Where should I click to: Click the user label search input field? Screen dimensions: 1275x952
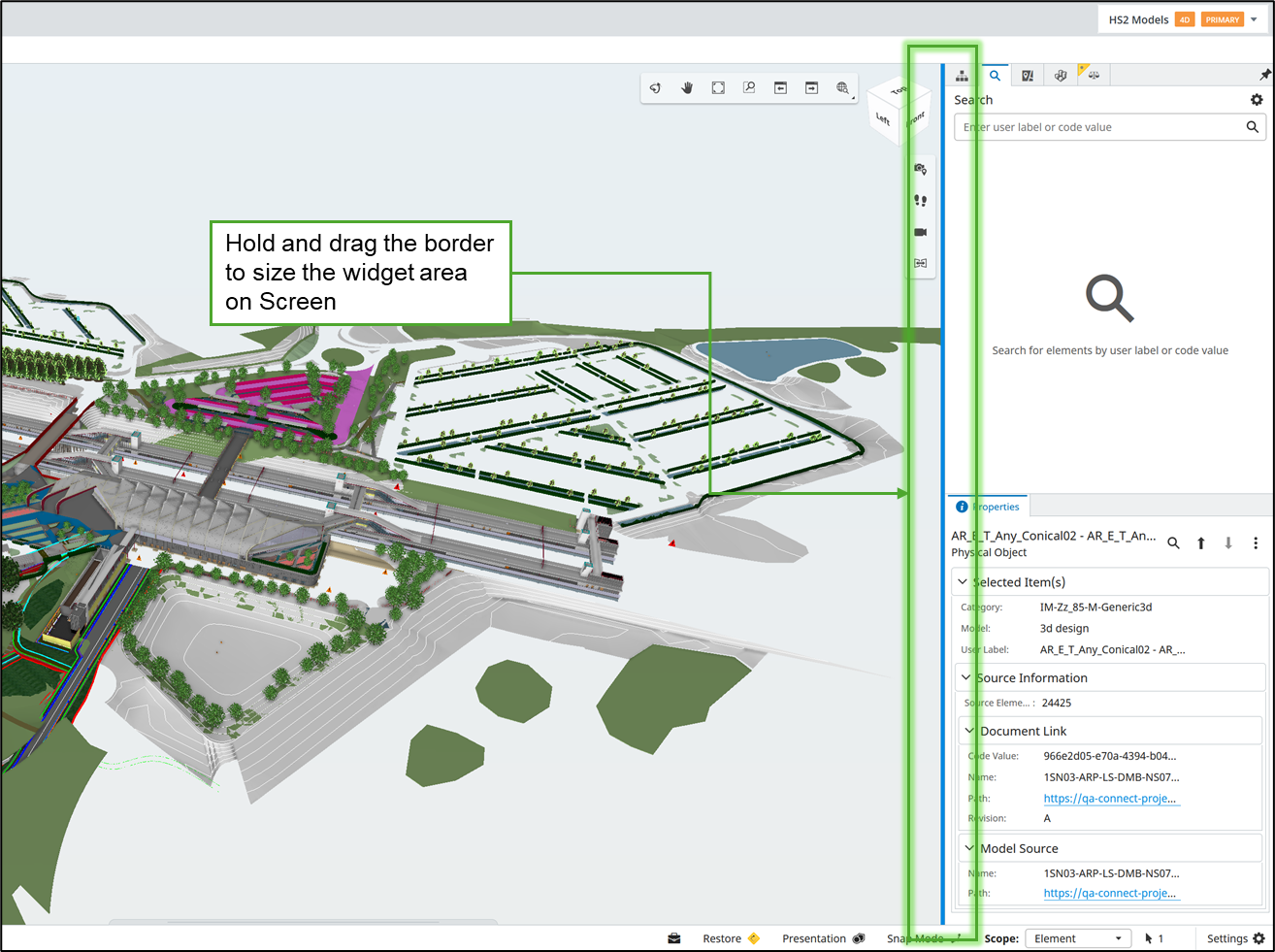point(1110,127)
